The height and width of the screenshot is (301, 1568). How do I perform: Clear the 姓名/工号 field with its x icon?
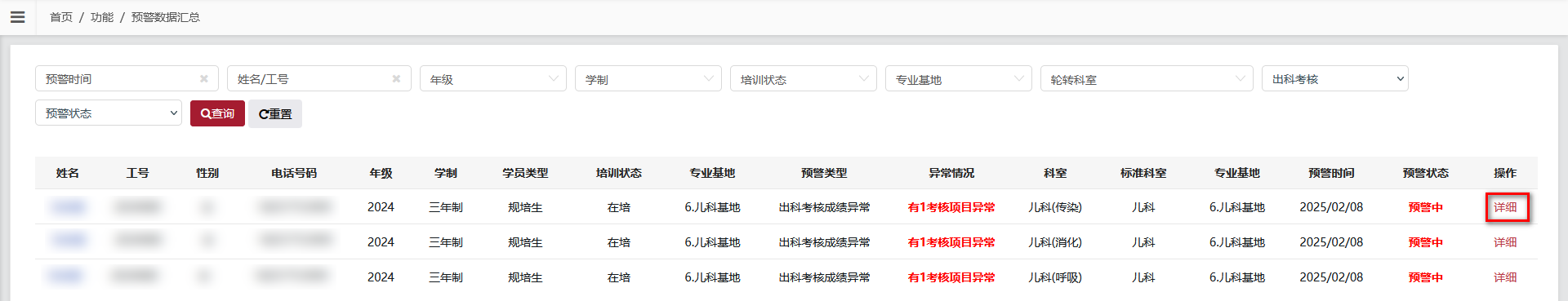[396, 79]
